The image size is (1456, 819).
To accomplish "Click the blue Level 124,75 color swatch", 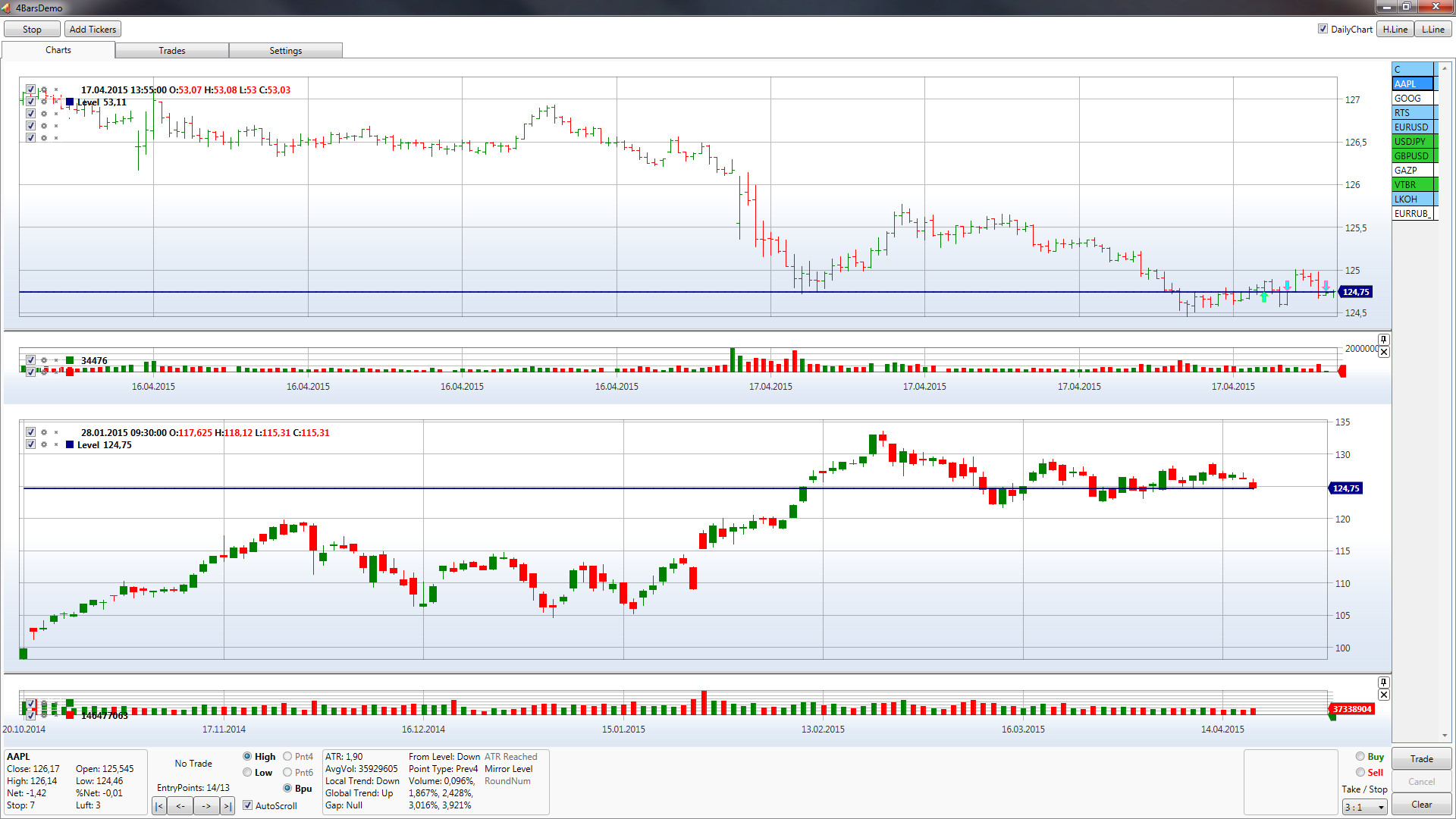I will click(70, 445).
